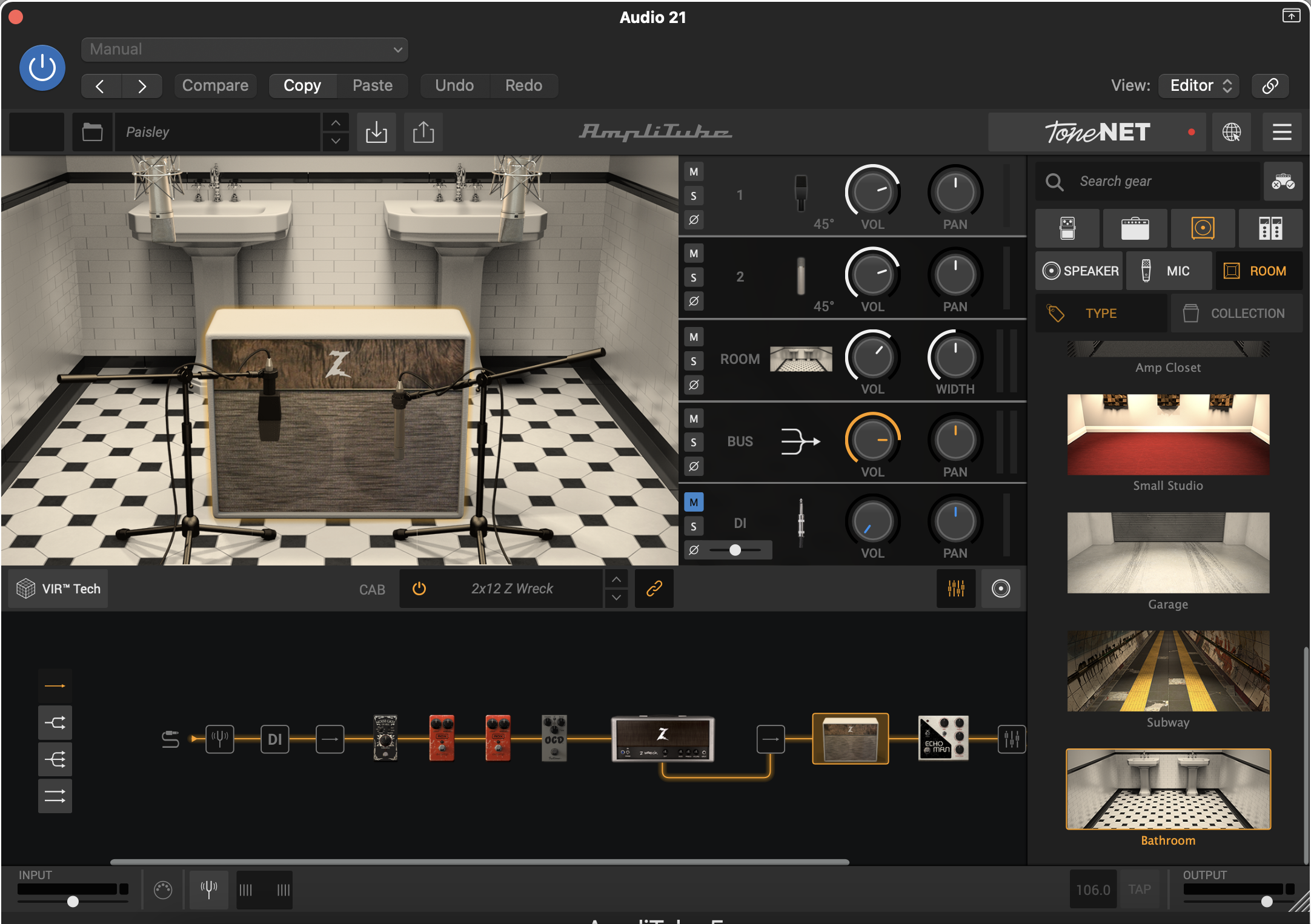
Task: Select the rack effects gear category icon
Action: [1270, 228]
